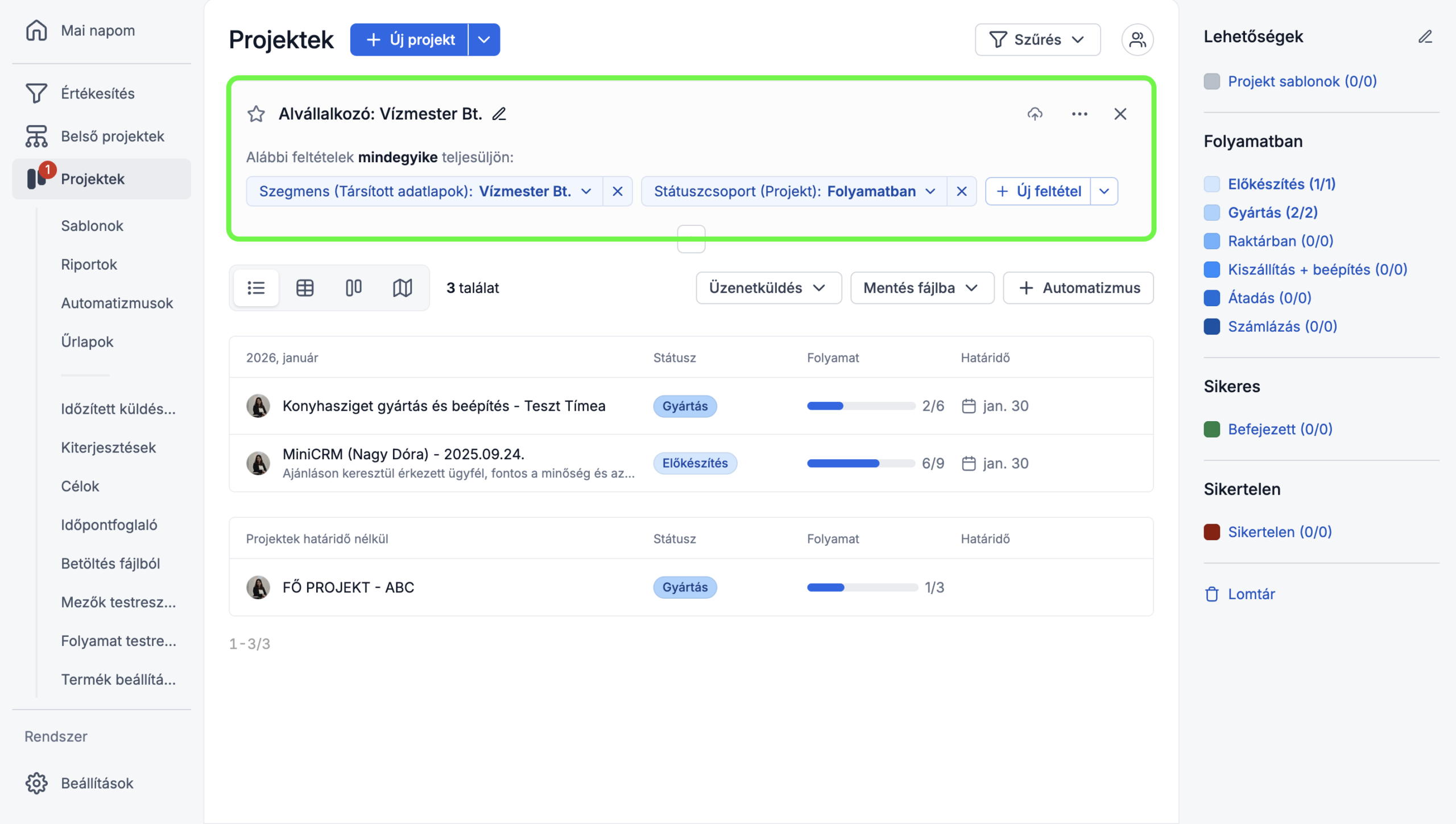Click the red Sikertelen color swatch
1456x824 pixels.
click(1212, 532)
